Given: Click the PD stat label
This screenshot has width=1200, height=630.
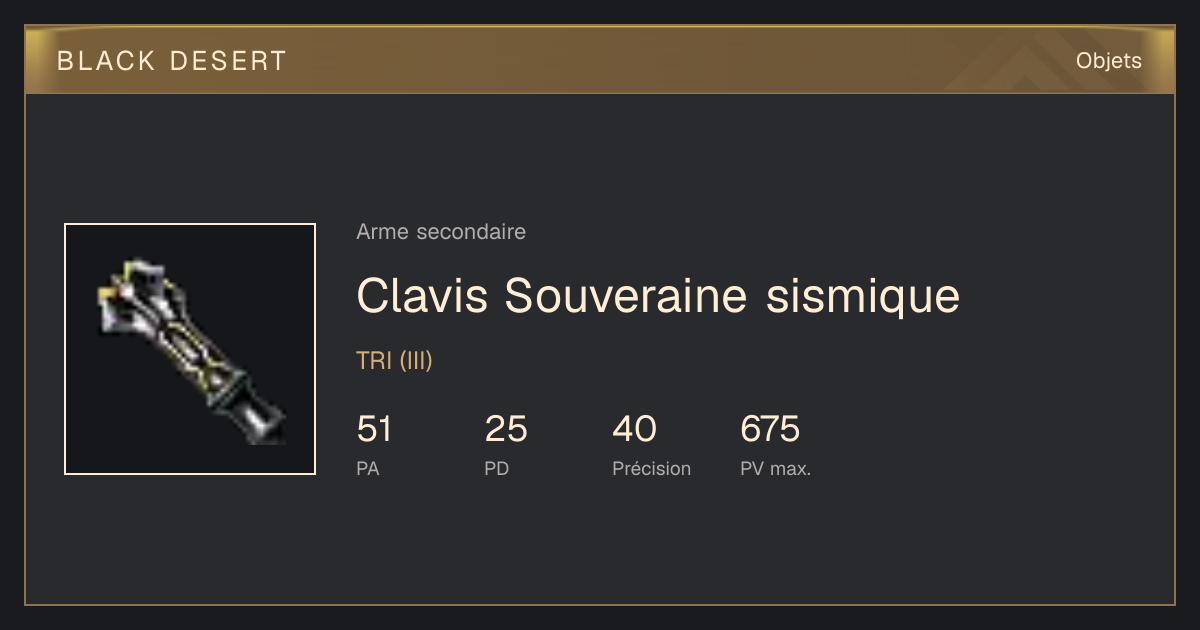Looking at the screenshot, I should (497, 469).
